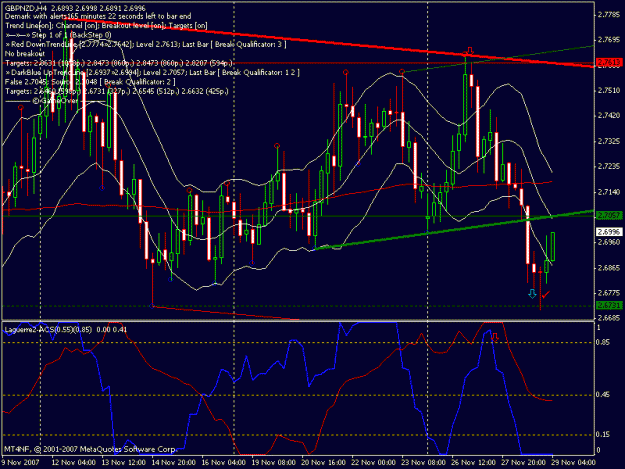Click the 2.7140 price on the scale

point(609,192)
